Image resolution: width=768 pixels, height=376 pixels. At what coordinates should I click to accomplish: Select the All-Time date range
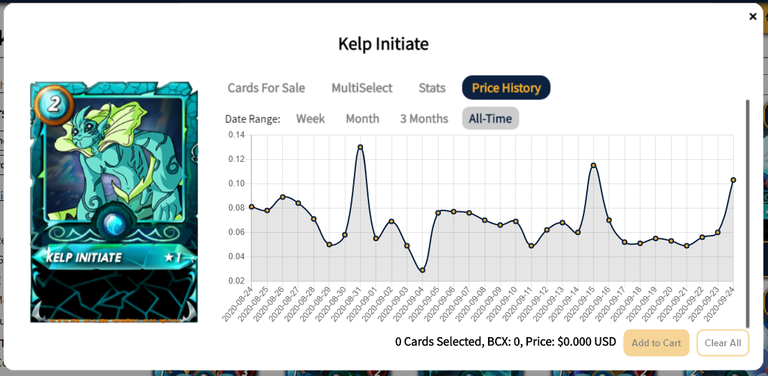[490, 118]
